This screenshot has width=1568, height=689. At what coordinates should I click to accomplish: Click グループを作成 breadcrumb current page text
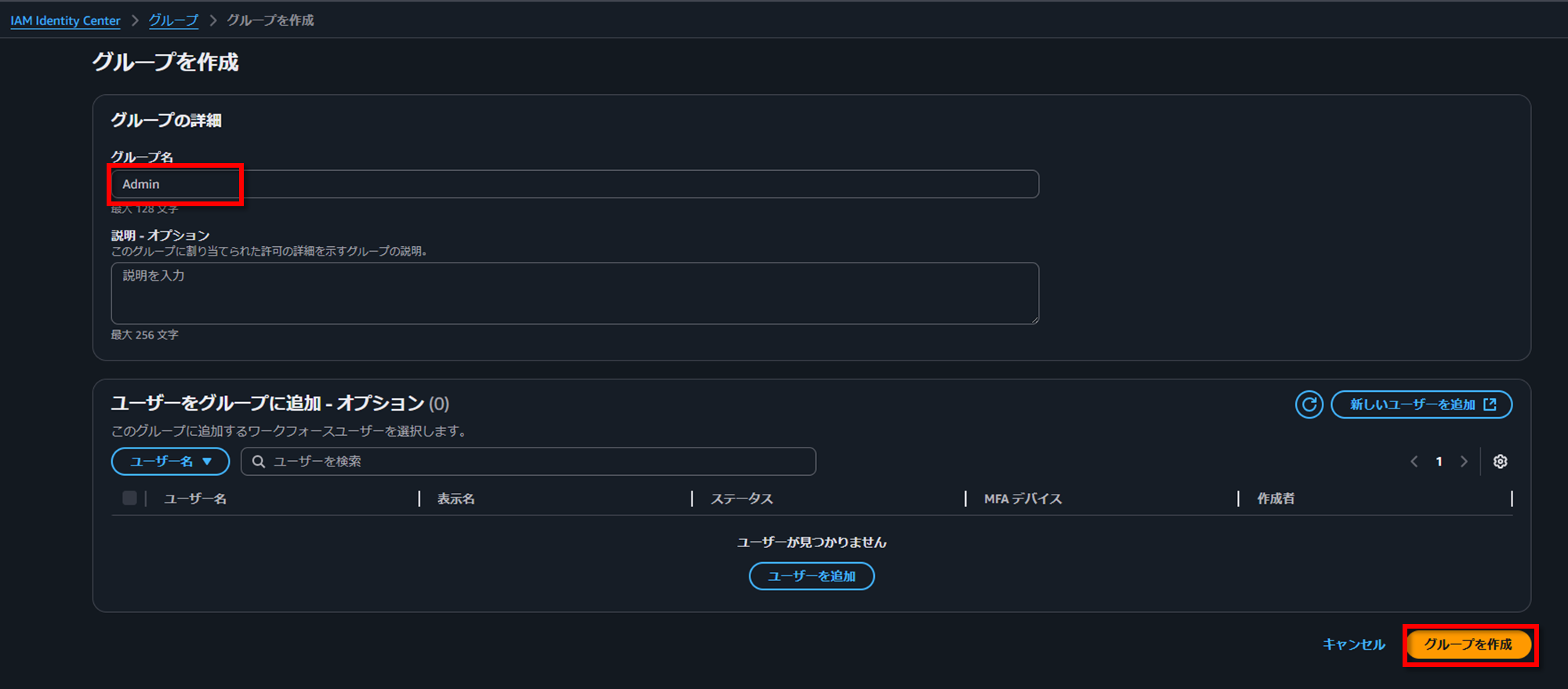pyautogui.click(x=270, y=20)
